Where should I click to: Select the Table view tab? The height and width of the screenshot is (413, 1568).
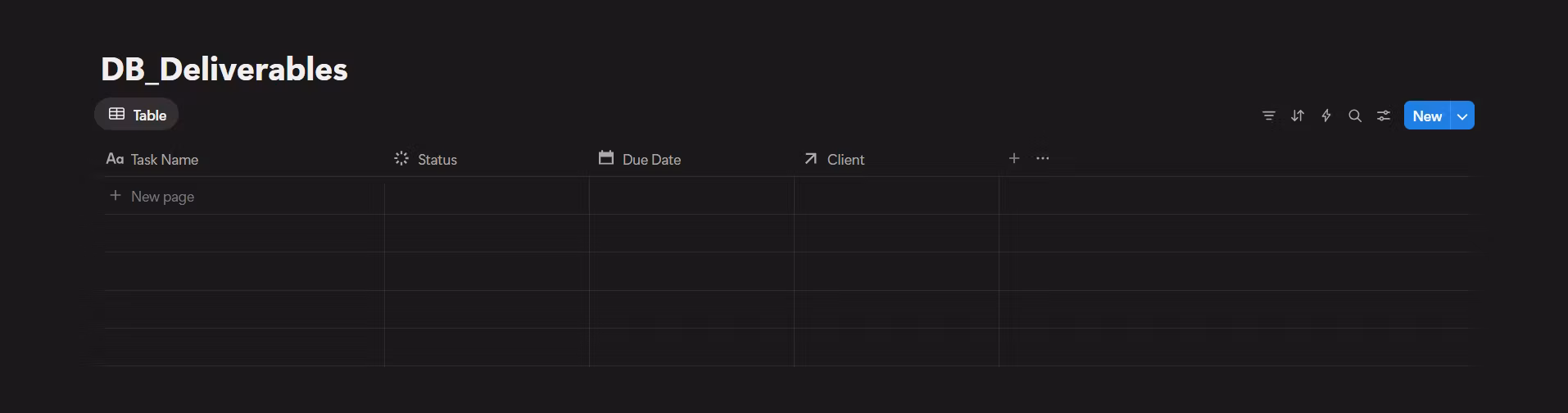tap(137, 115)
